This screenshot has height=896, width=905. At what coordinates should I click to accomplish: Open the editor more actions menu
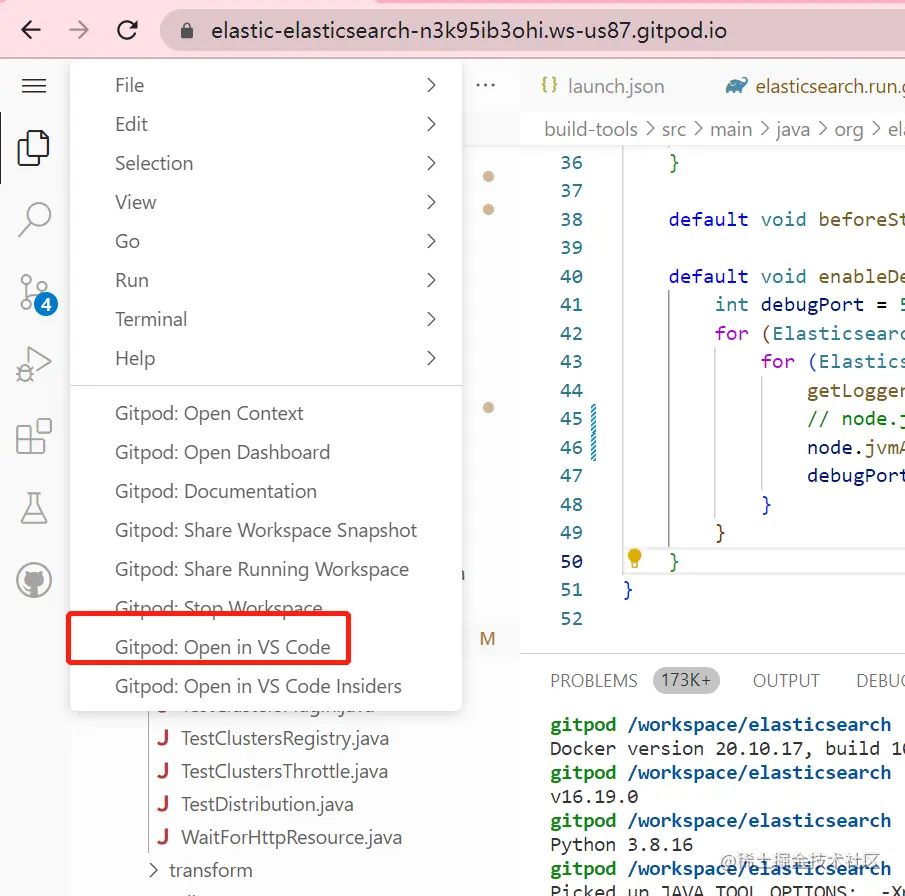pyautogui.click(x=489, y=86)
